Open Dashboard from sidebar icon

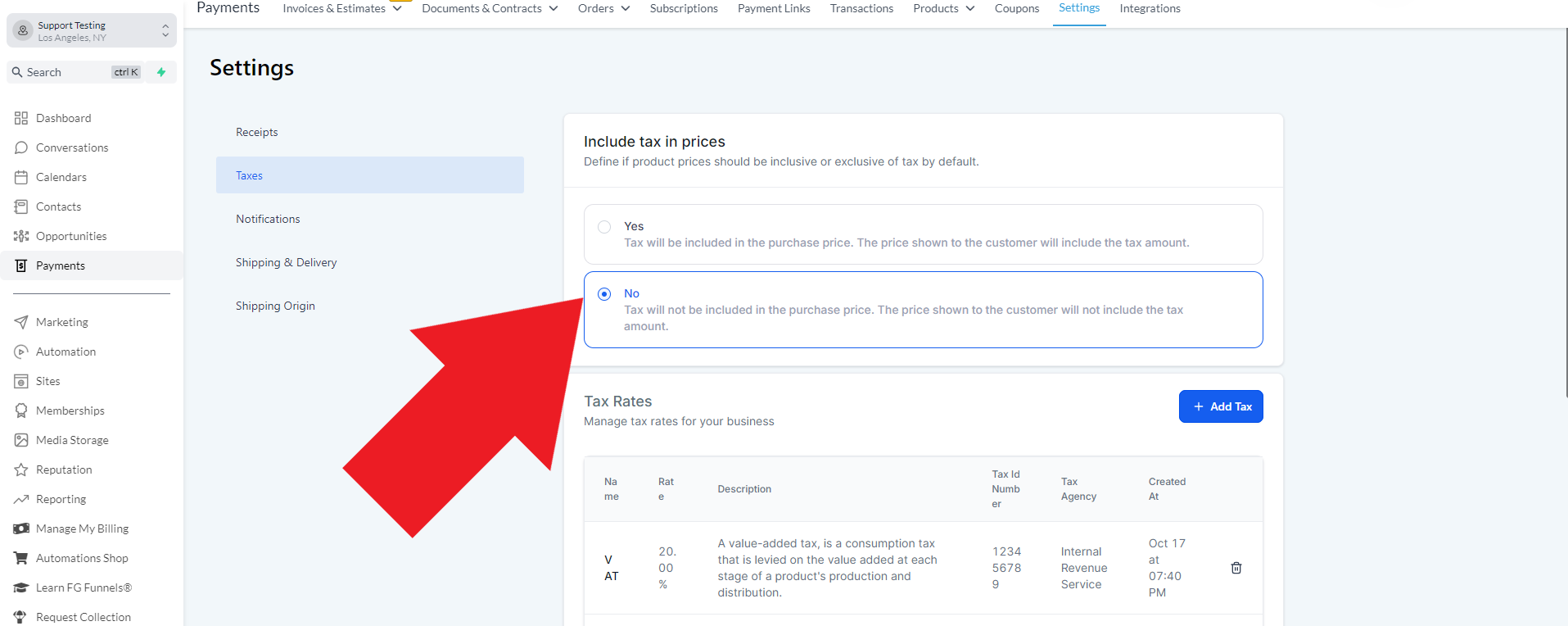21,118
